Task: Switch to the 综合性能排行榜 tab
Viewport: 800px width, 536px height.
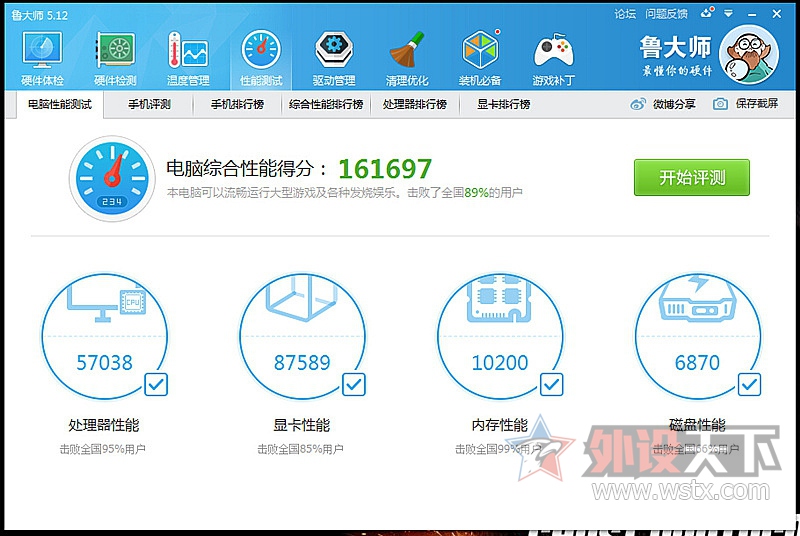Action: (326, 105)
